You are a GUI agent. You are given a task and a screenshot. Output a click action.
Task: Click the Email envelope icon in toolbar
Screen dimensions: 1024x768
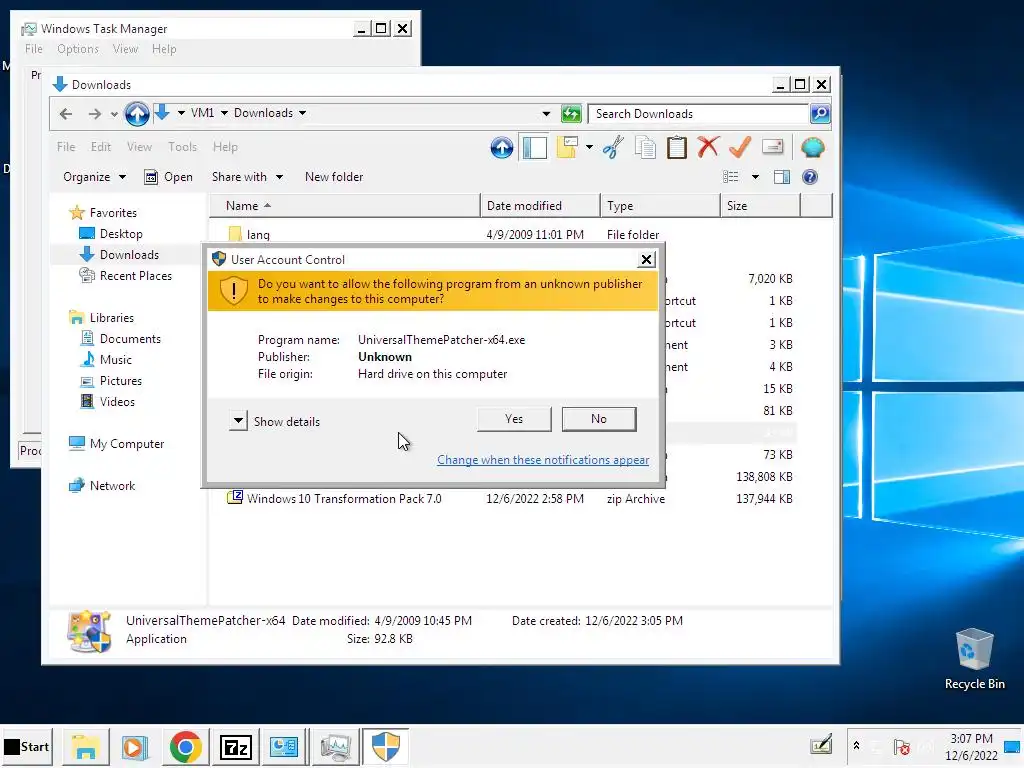click(773, 147)
